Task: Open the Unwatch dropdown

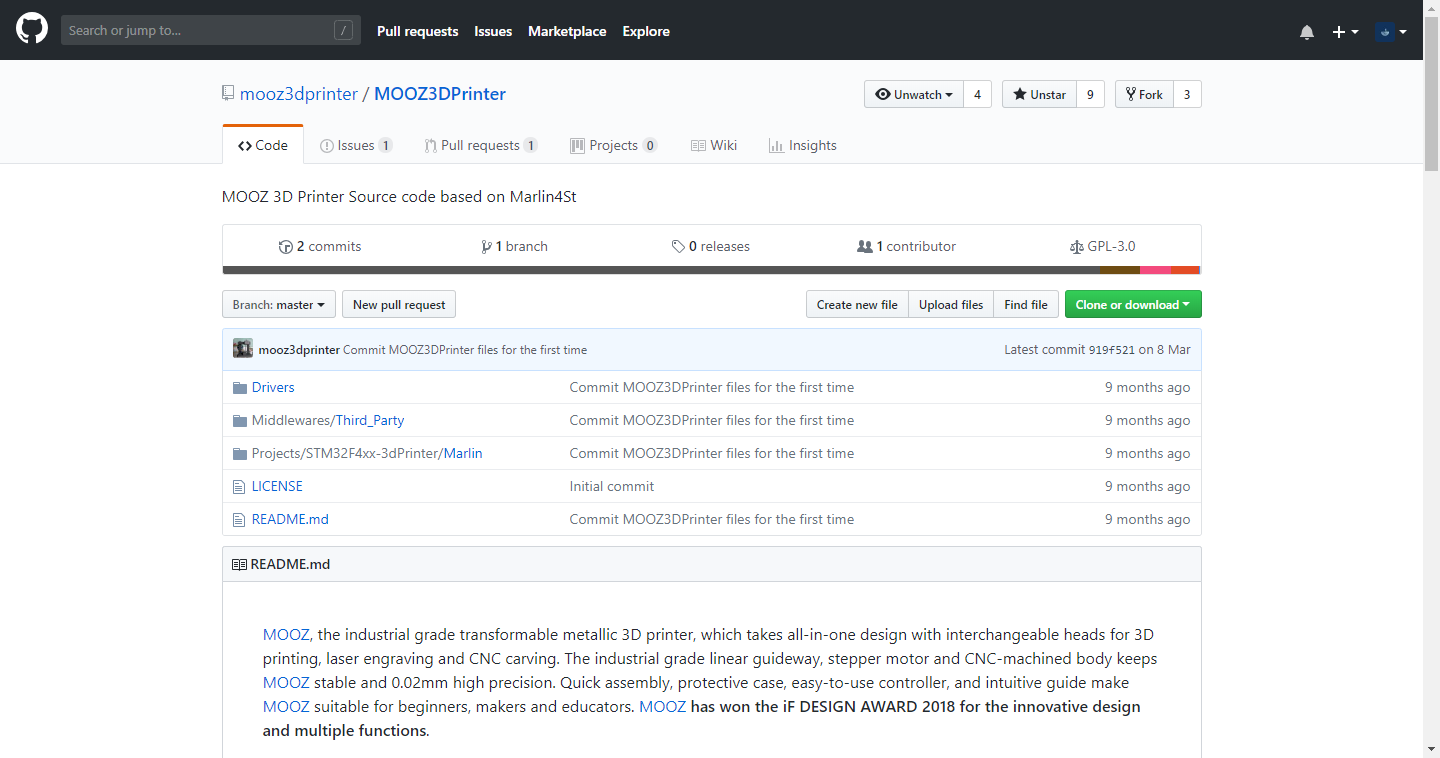Action: click(914, 94)
